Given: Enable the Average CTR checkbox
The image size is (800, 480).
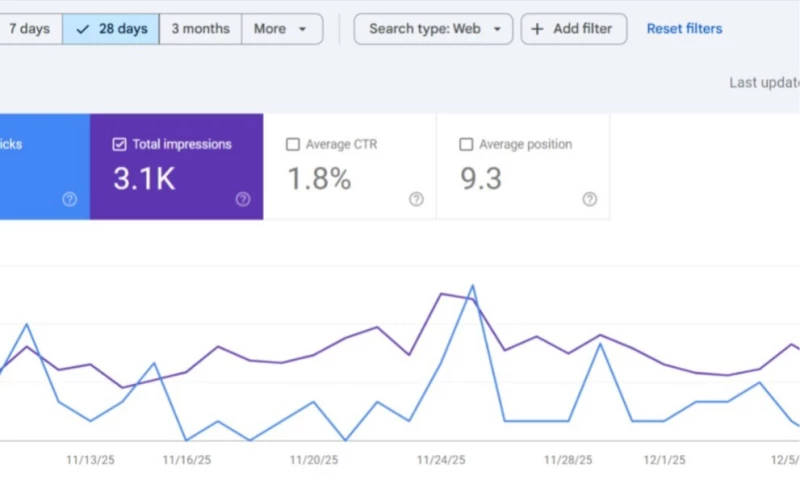Looking at the screenshot, I should [293, 144].
